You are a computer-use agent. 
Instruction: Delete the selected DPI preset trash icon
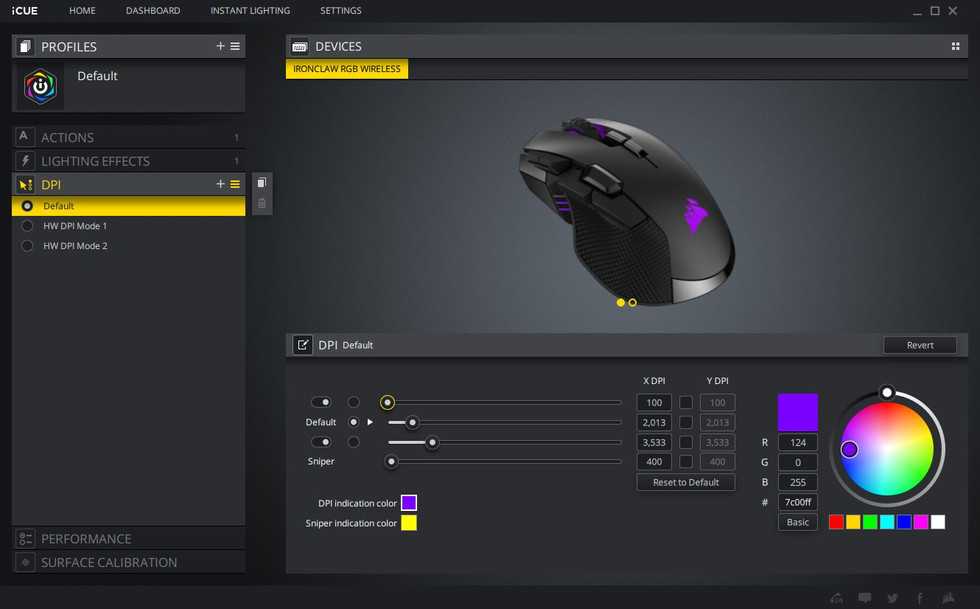point(262,203)
